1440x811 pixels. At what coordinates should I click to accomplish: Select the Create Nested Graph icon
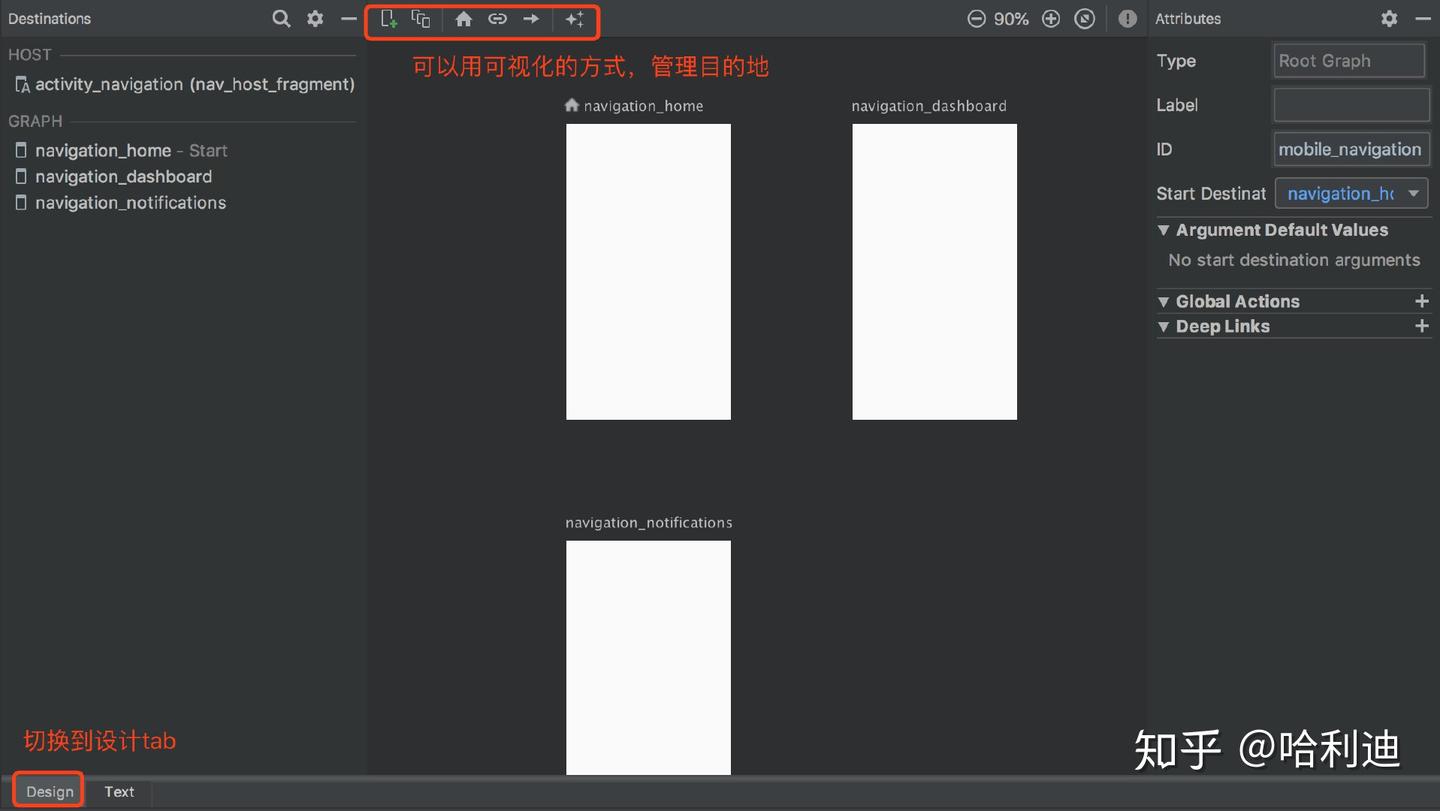click(x=421, y=18)
